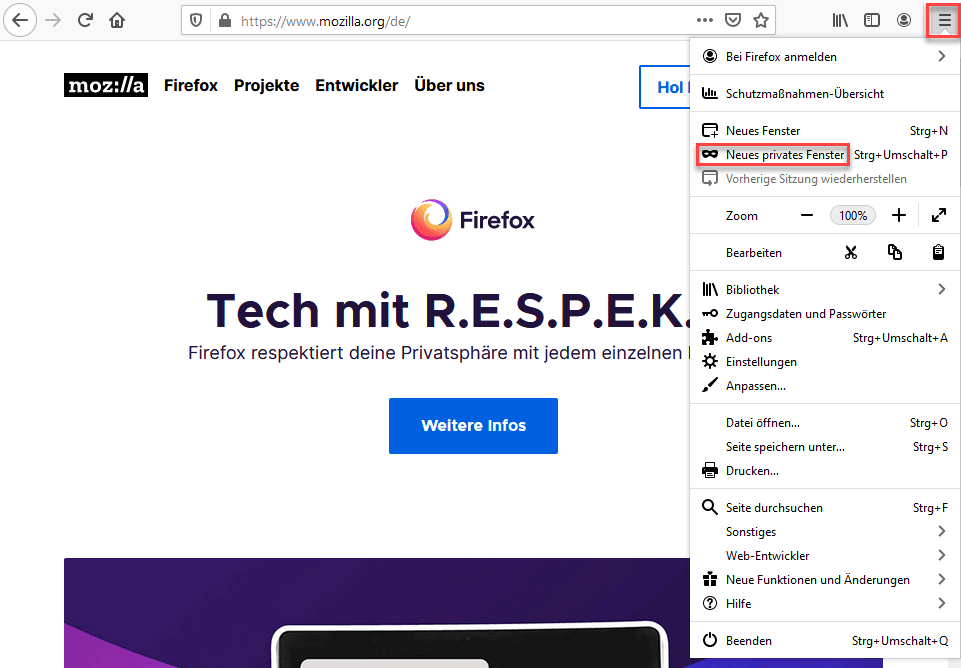
Task: Go to the home page icon
Action: click(x=117, y=20)
